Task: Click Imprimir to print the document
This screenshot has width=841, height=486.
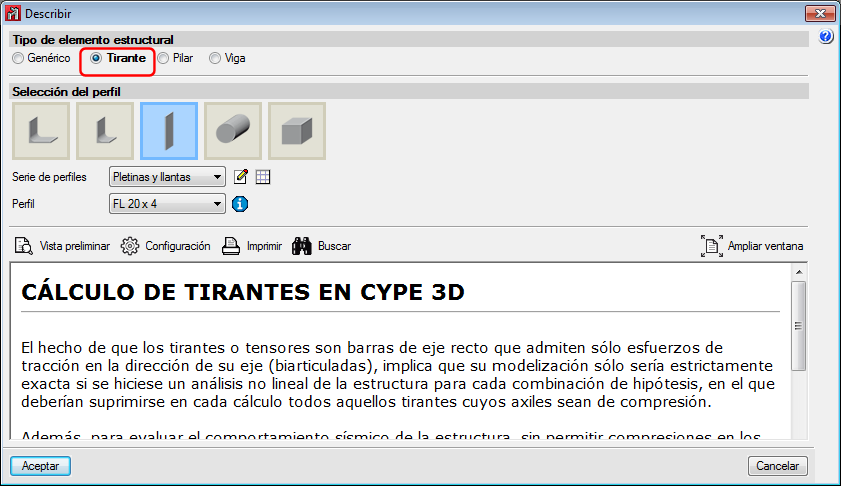Action: pos(252,246)
